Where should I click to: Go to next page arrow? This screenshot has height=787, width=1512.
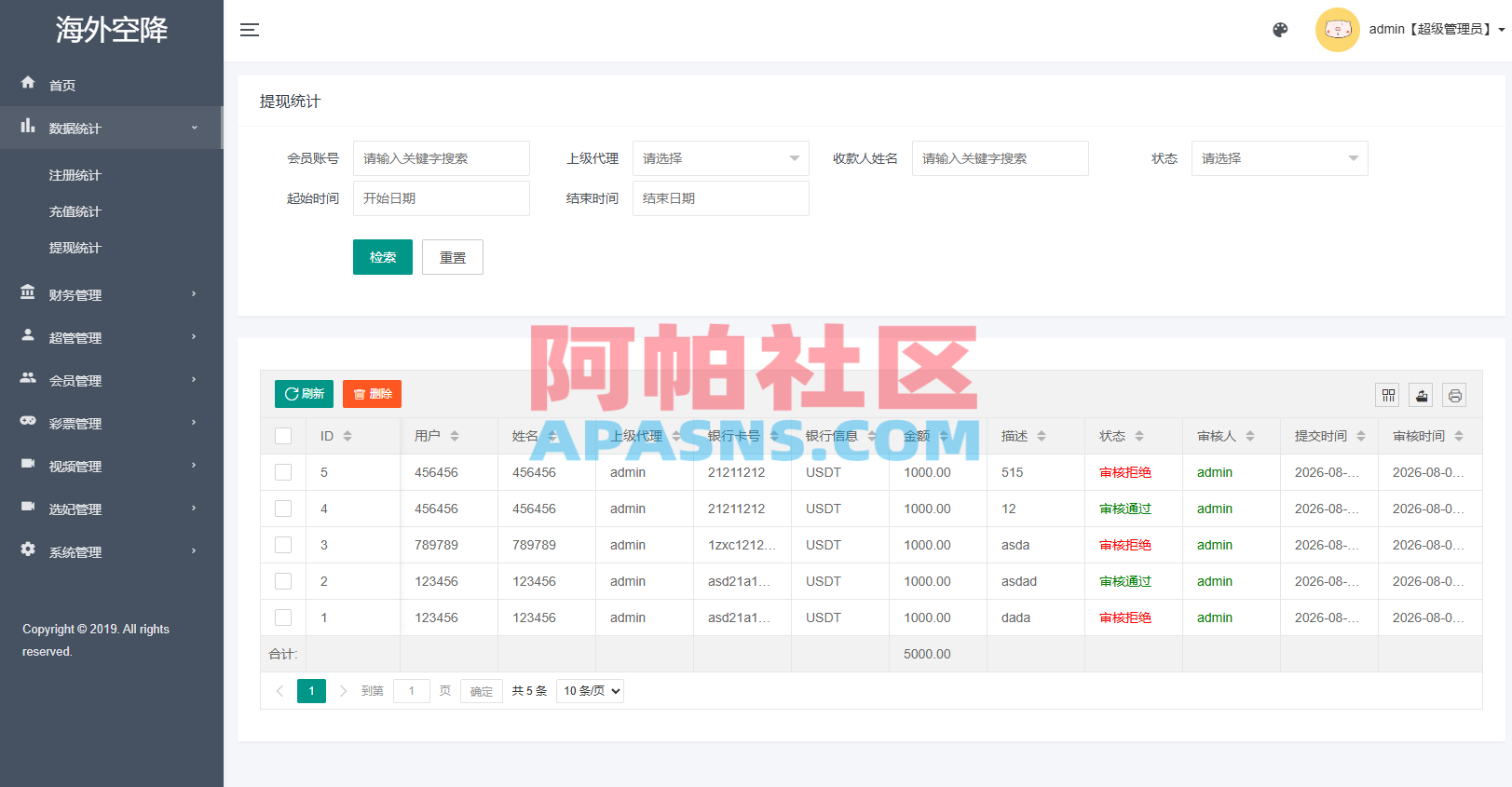343,691
